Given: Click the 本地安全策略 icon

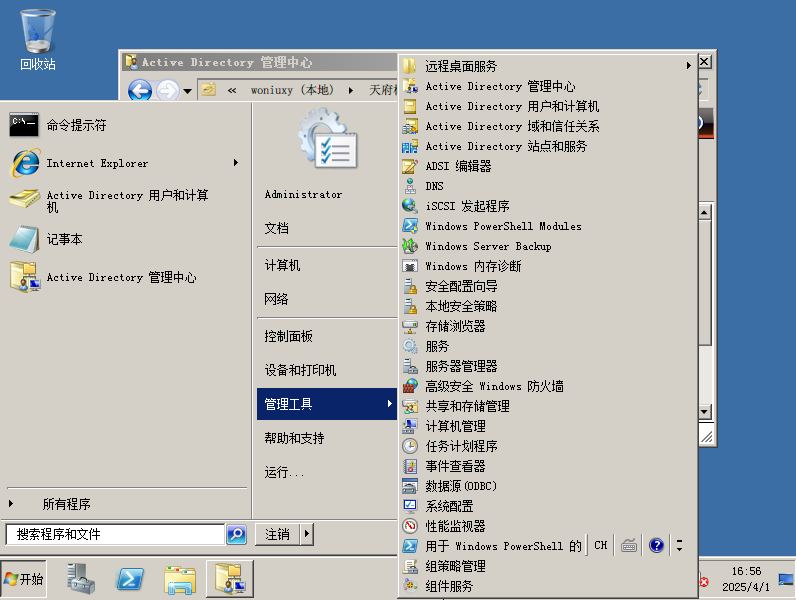Looking at the screenshot, I should pos(410,306).
